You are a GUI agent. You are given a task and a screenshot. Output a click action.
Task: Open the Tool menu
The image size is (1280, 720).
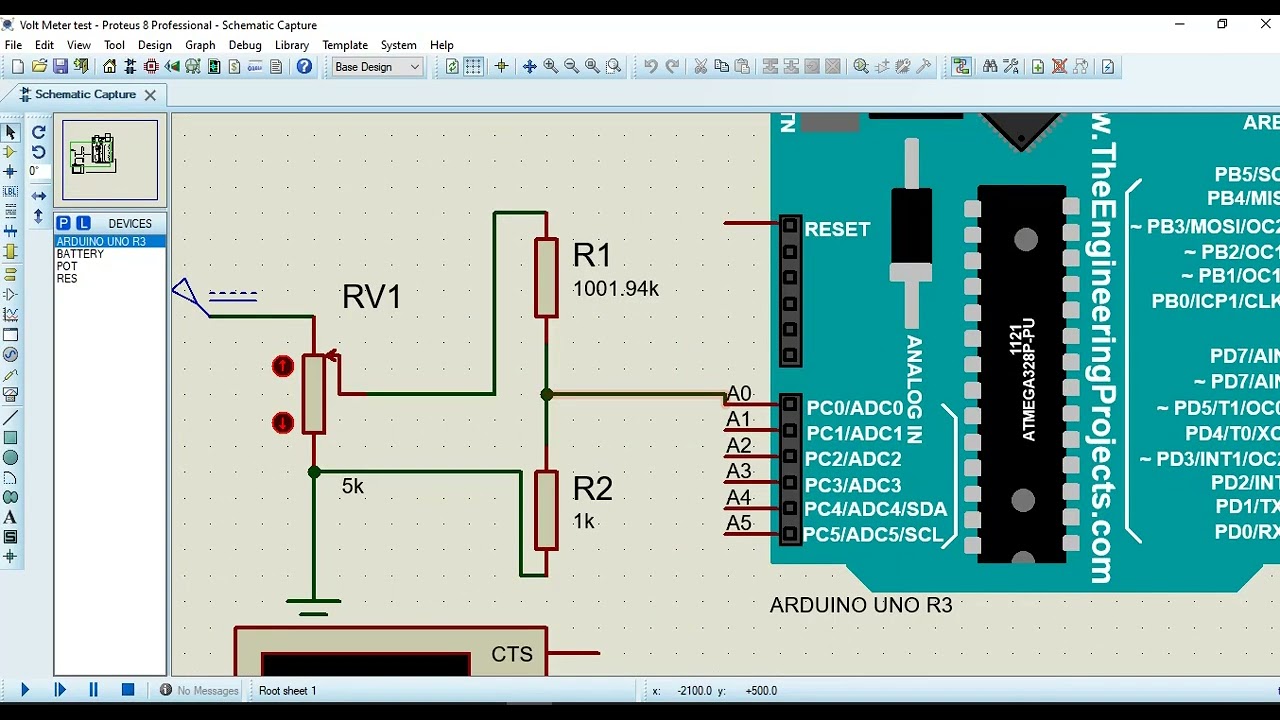[x=115, y=45]
